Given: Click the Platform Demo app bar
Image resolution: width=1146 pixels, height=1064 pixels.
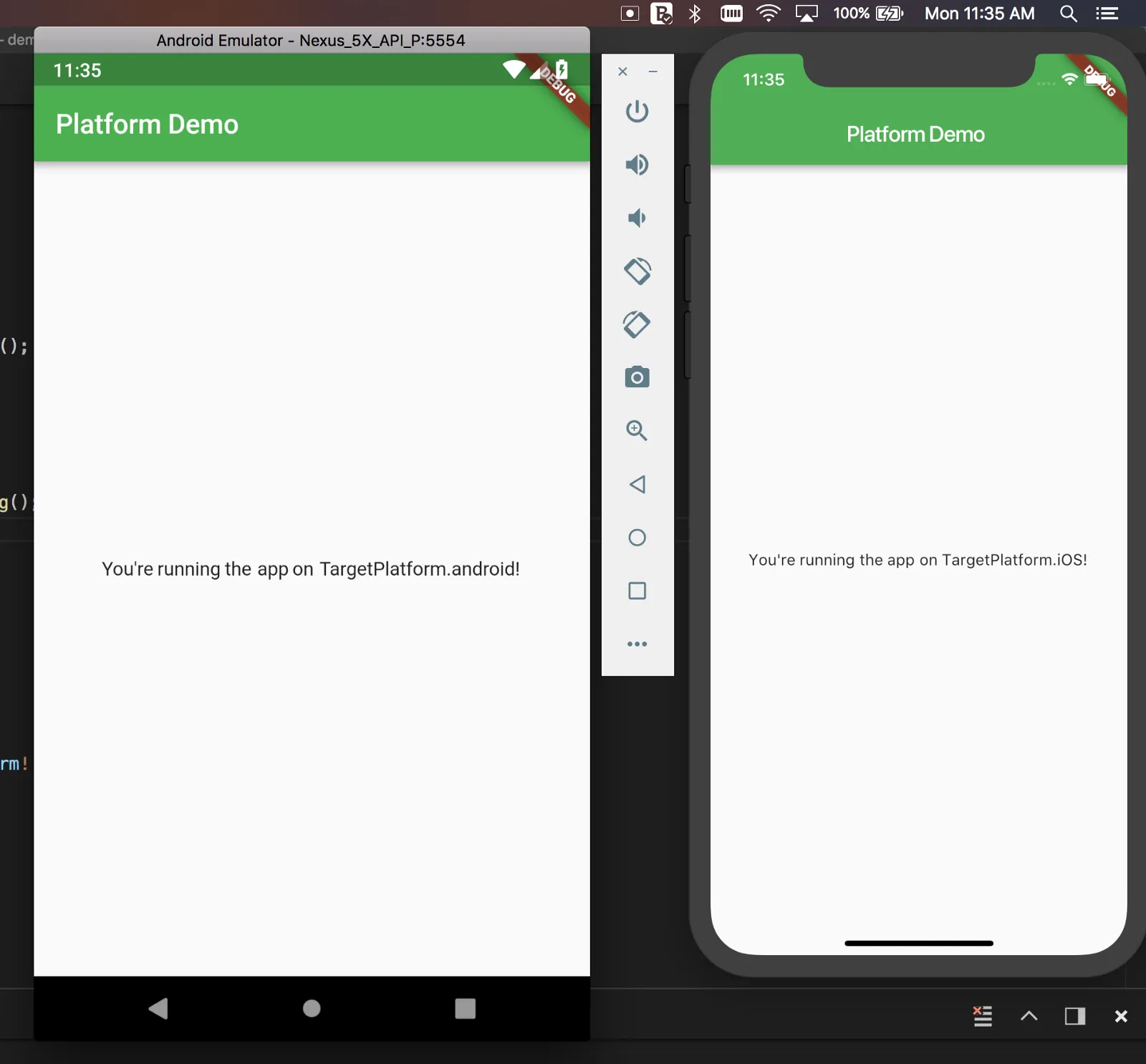Looking at the screenshot, I should pyautogui.click(x=147, y=124).
